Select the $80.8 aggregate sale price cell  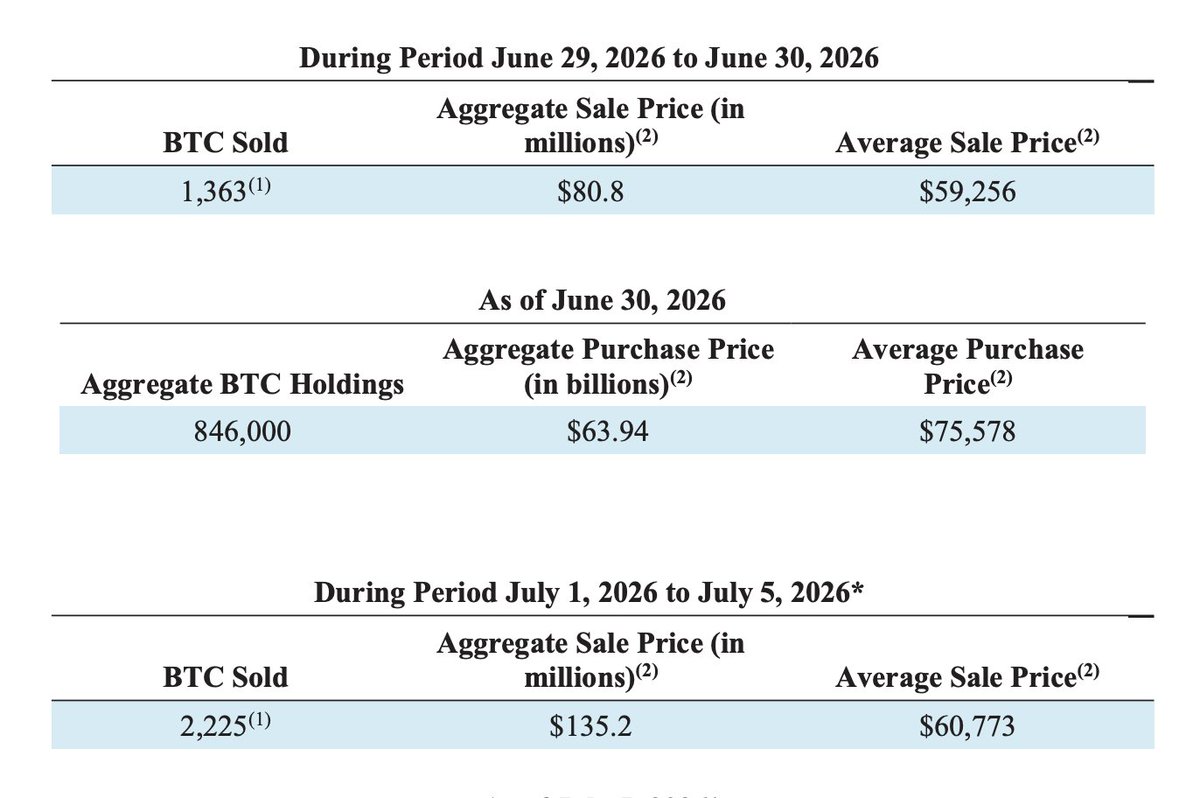point(591,191)
